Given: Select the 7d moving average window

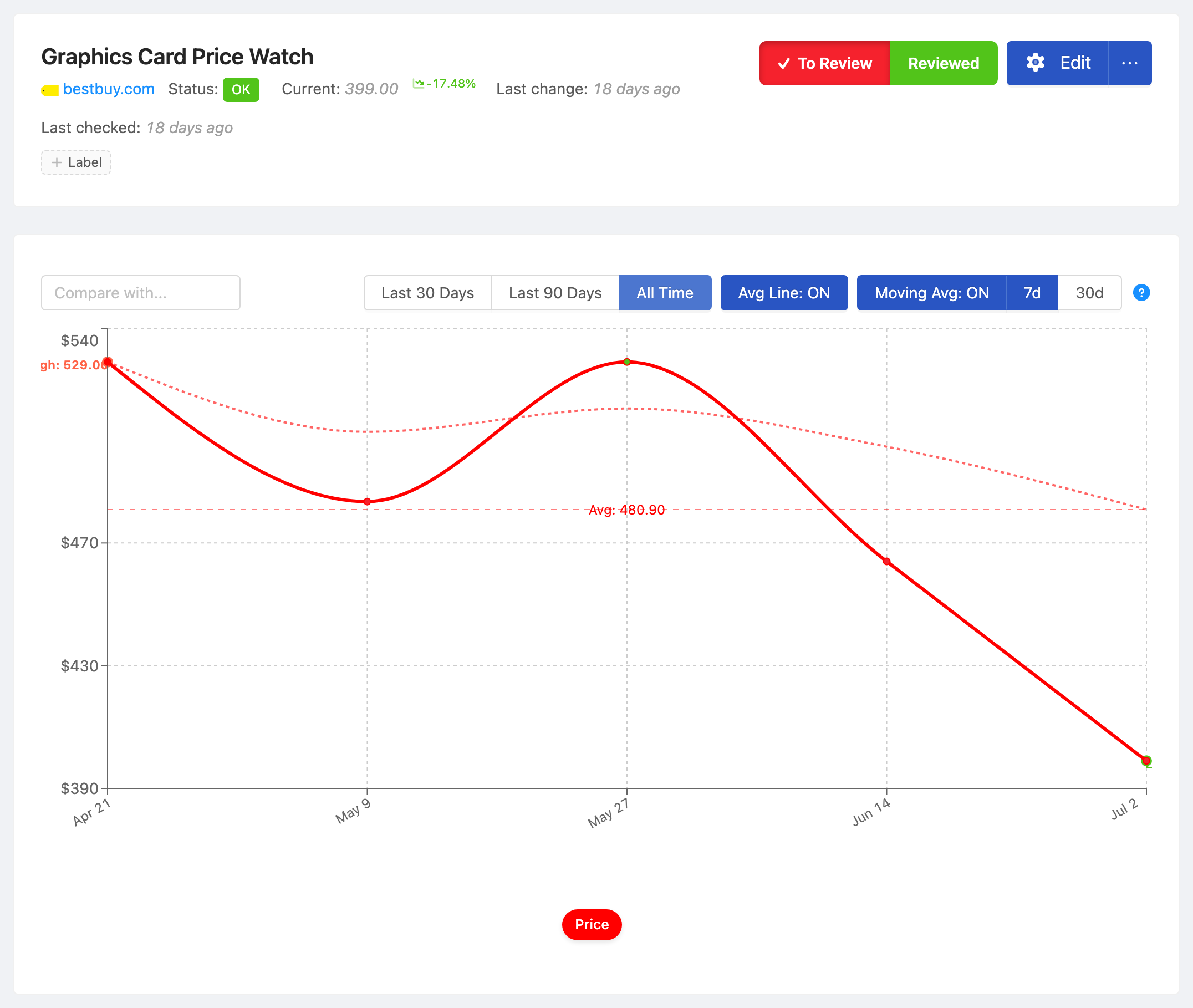Looking at the screenshot, I should click(x=1032, y=293).
